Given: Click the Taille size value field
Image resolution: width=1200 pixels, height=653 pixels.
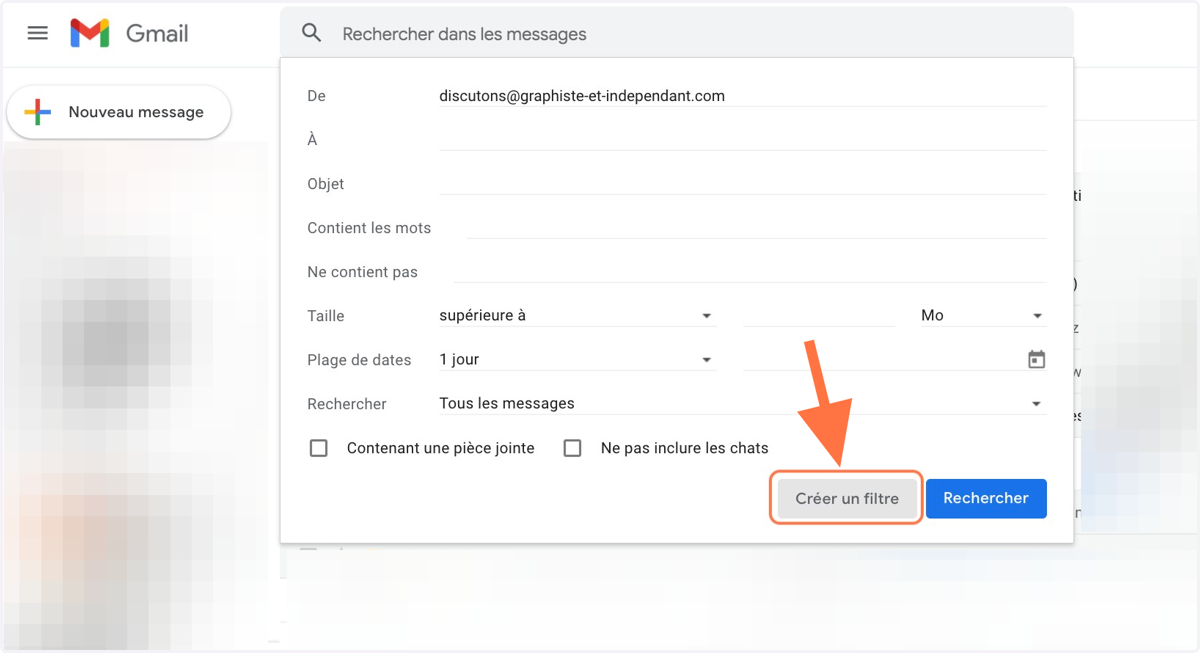Looking at the screenshot, I should pos(819,315).
